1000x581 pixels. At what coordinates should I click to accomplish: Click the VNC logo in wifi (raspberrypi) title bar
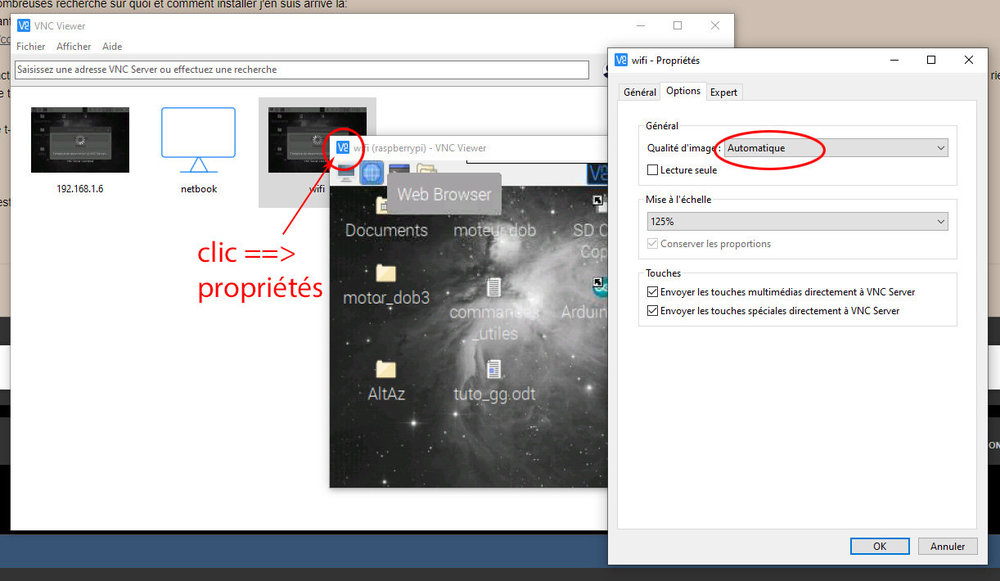click(x=343, y=147)
